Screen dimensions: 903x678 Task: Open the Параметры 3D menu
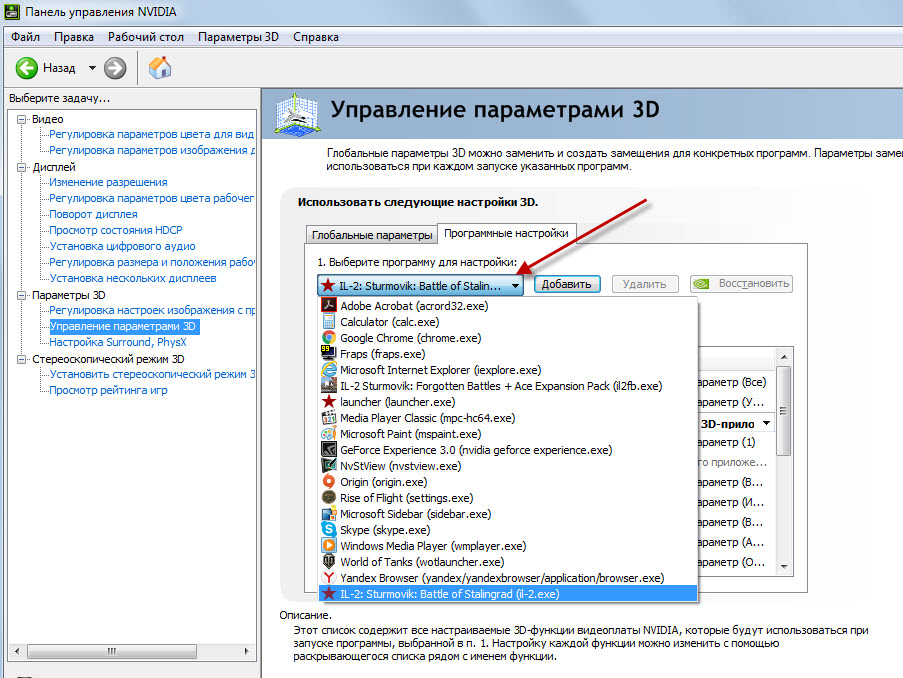point(238,37)
